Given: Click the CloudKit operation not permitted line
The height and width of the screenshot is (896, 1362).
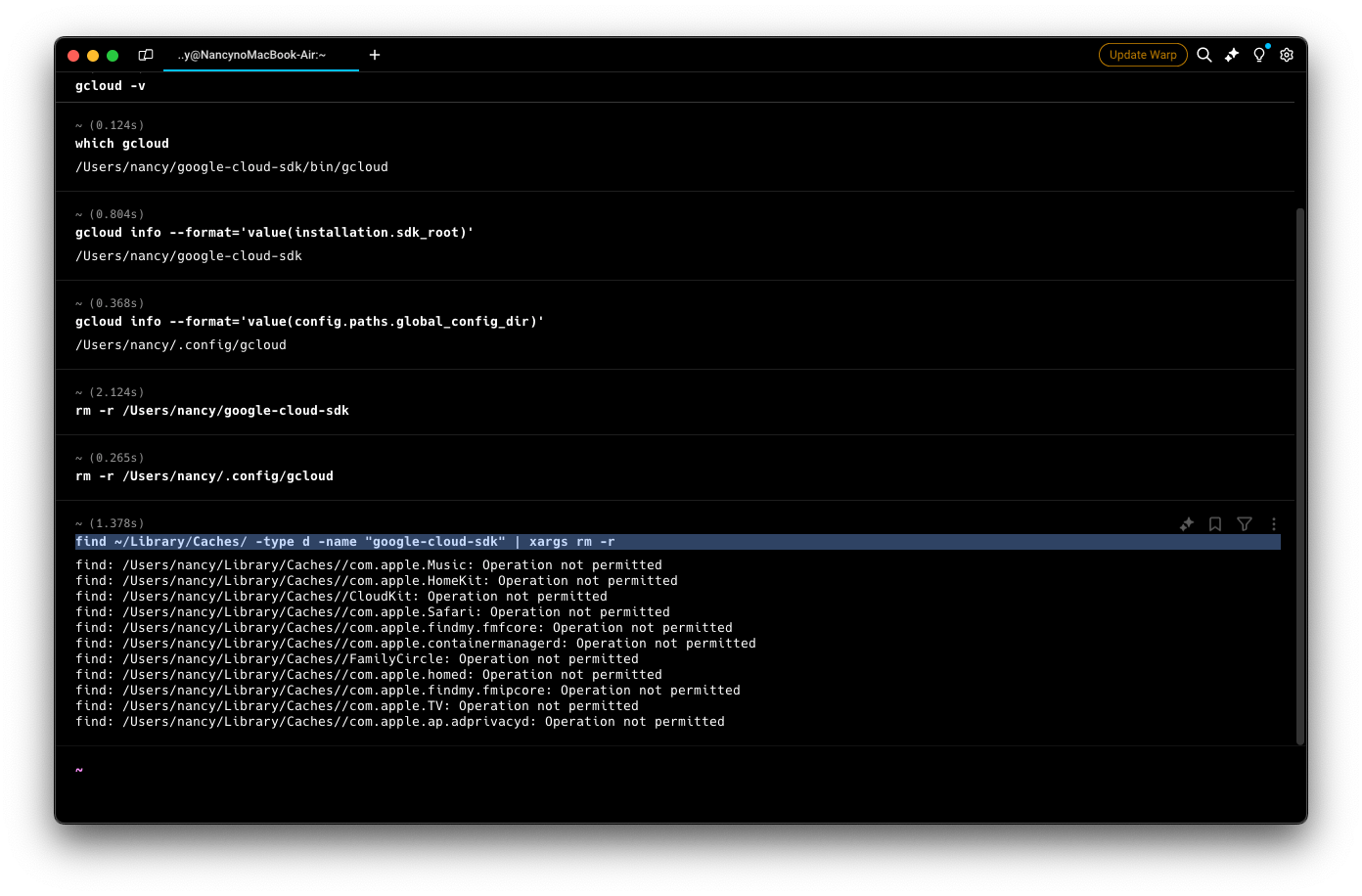Looking at the screenshot, I should tap(341, 597).
